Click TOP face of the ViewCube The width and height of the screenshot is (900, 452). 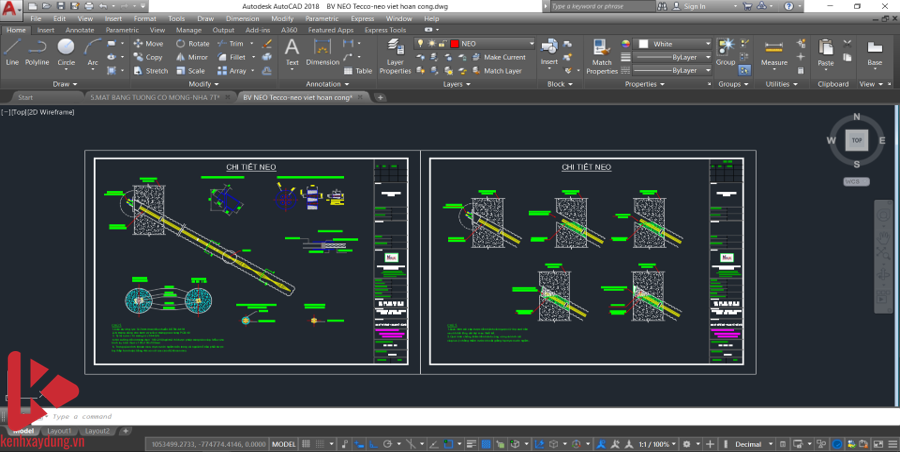(x=856, y=141)
